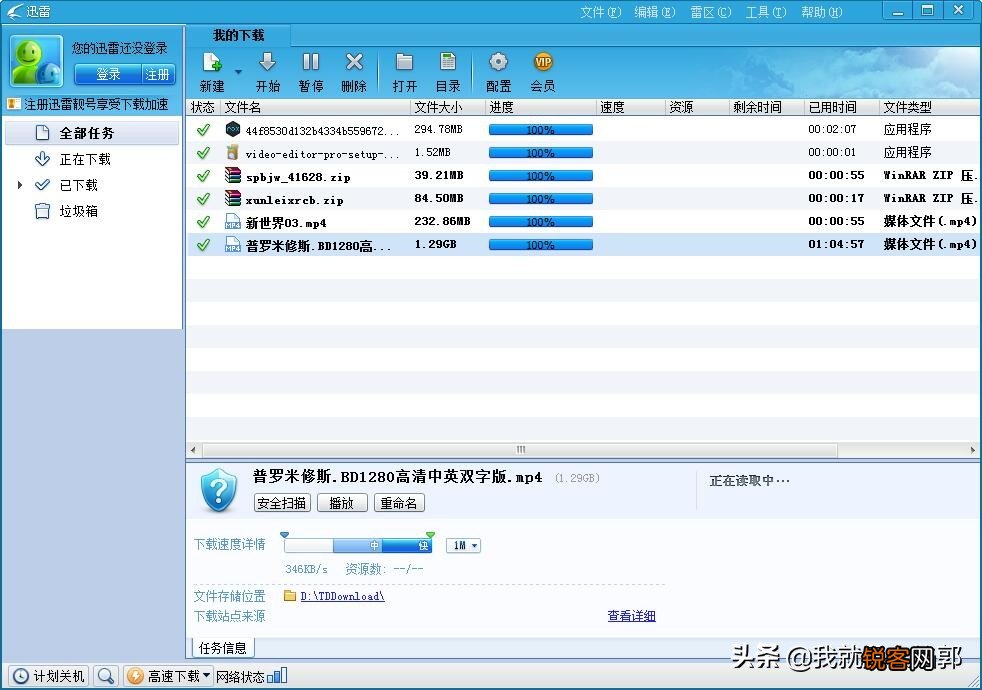Click the 注册 register button
Viewport: 982px width, 690px height.
(x=158, y=75)
